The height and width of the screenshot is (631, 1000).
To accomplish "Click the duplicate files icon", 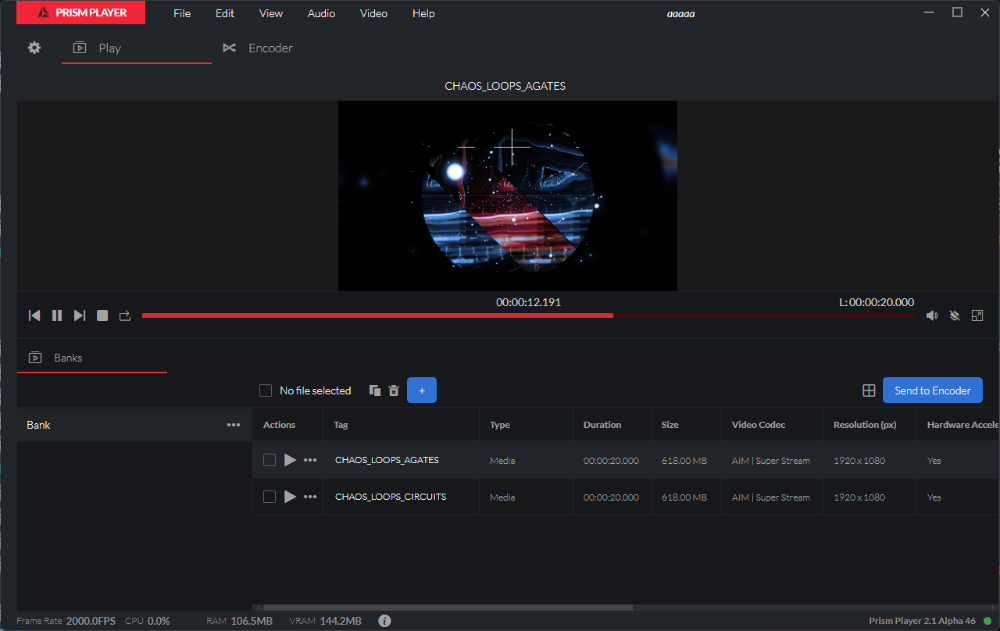I will pos(375,390).
